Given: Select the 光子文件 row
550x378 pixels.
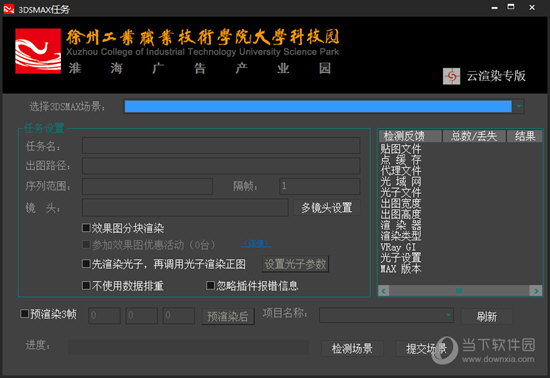Looking at the screenshot, I should pos(401,193).
